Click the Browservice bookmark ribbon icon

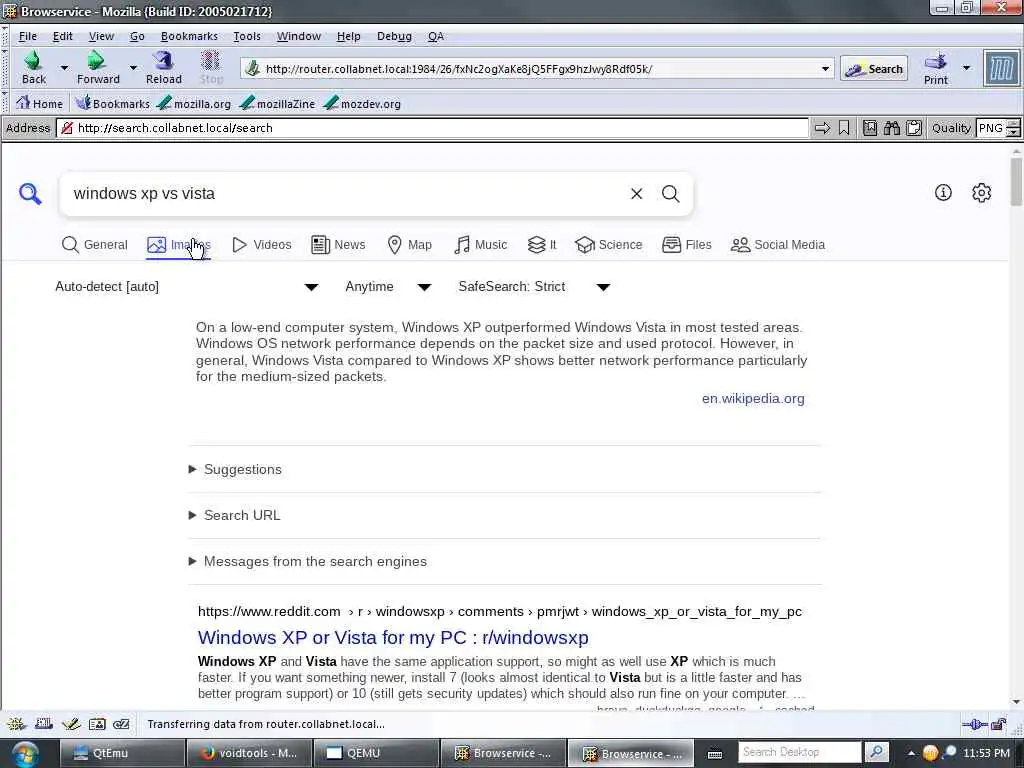click(844, 128)
